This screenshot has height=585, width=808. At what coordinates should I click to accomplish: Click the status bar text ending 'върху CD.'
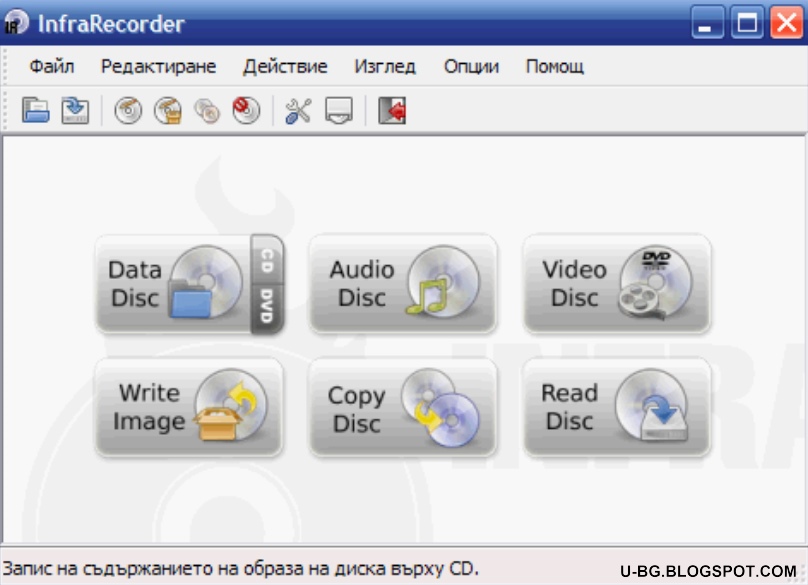point(241,569)
